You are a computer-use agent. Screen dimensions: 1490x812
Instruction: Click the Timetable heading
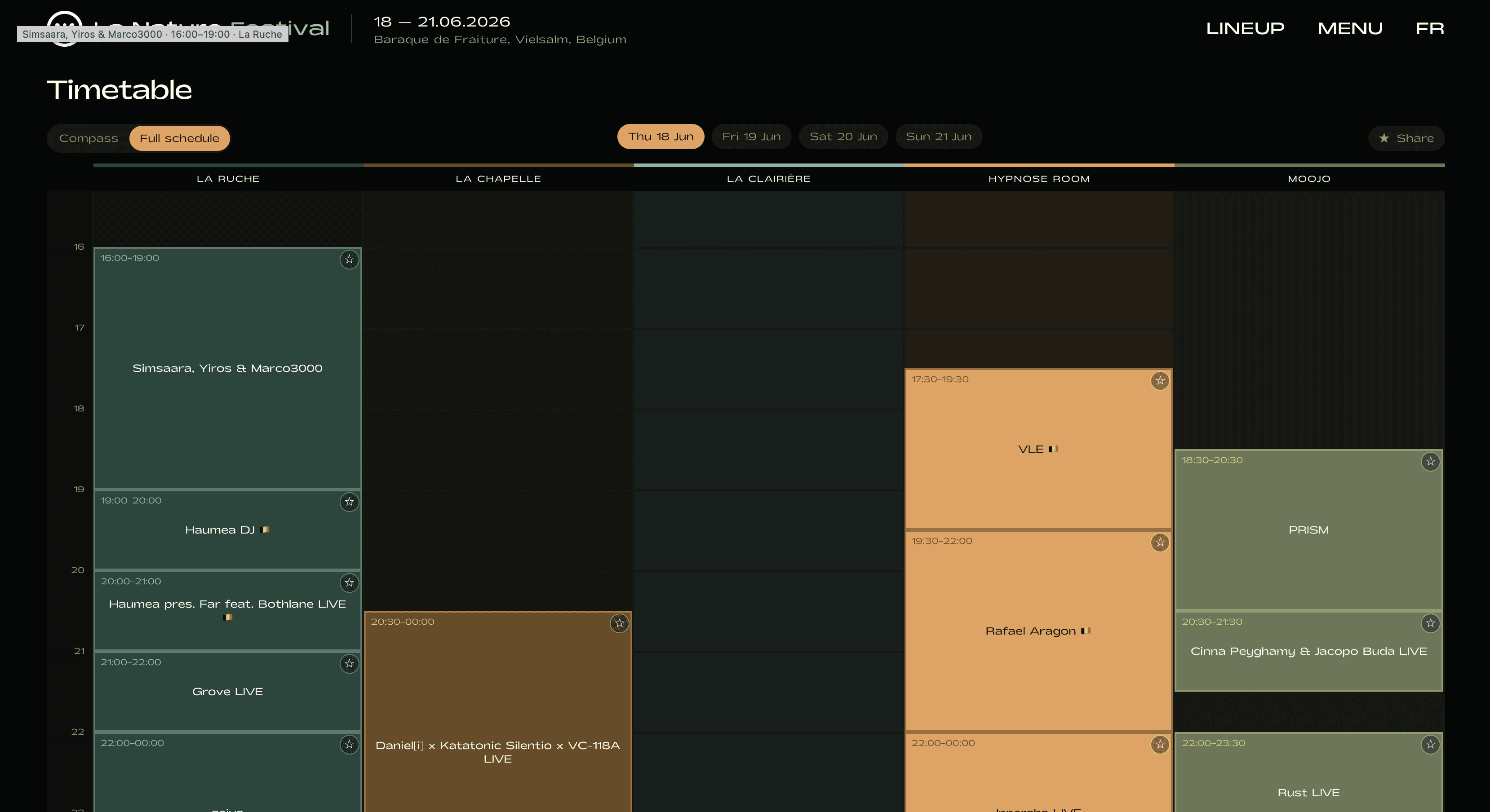(119, 90)
